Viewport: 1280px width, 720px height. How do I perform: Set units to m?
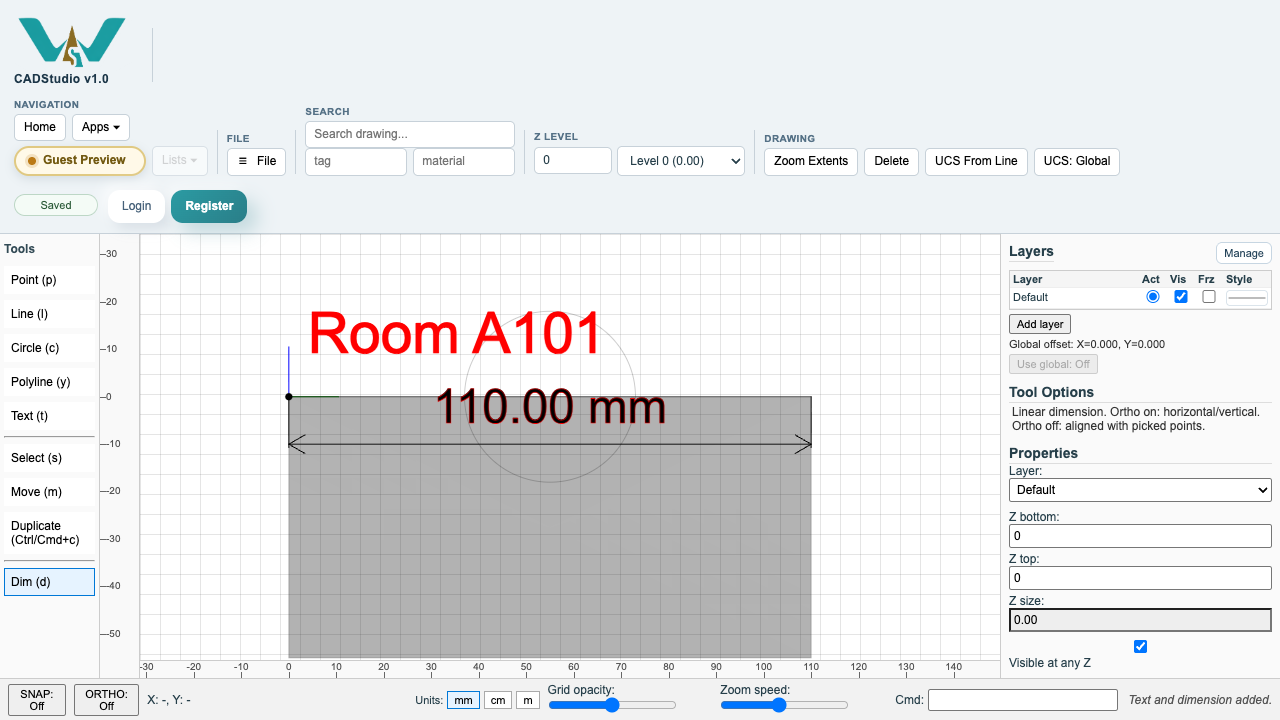point(528,700)
